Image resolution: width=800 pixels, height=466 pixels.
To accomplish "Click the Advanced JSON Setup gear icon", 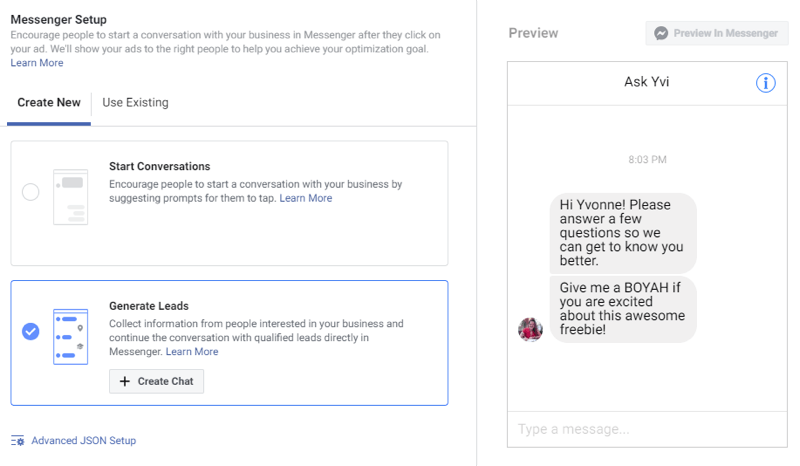I will 17,440.
